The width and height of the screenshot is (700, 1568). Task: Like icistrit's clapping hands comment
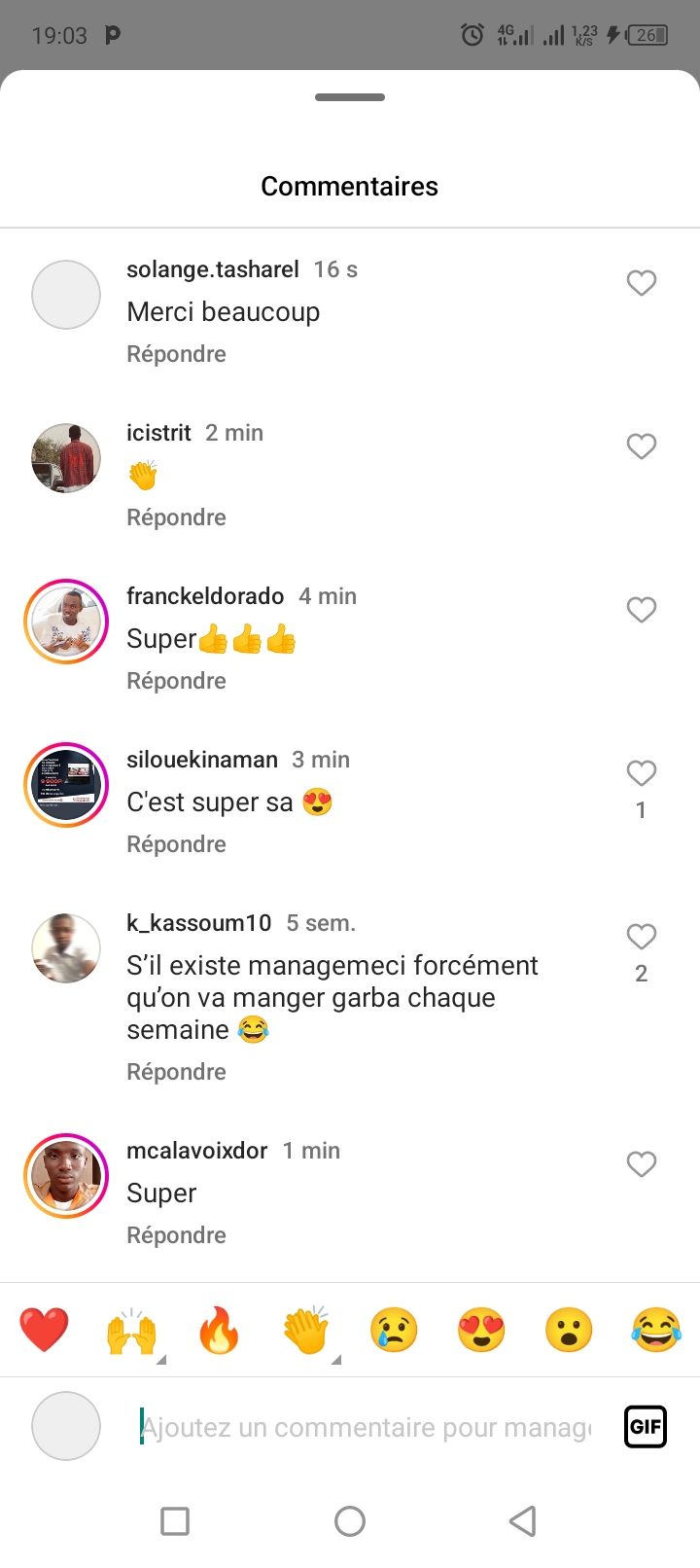point(641,446)
